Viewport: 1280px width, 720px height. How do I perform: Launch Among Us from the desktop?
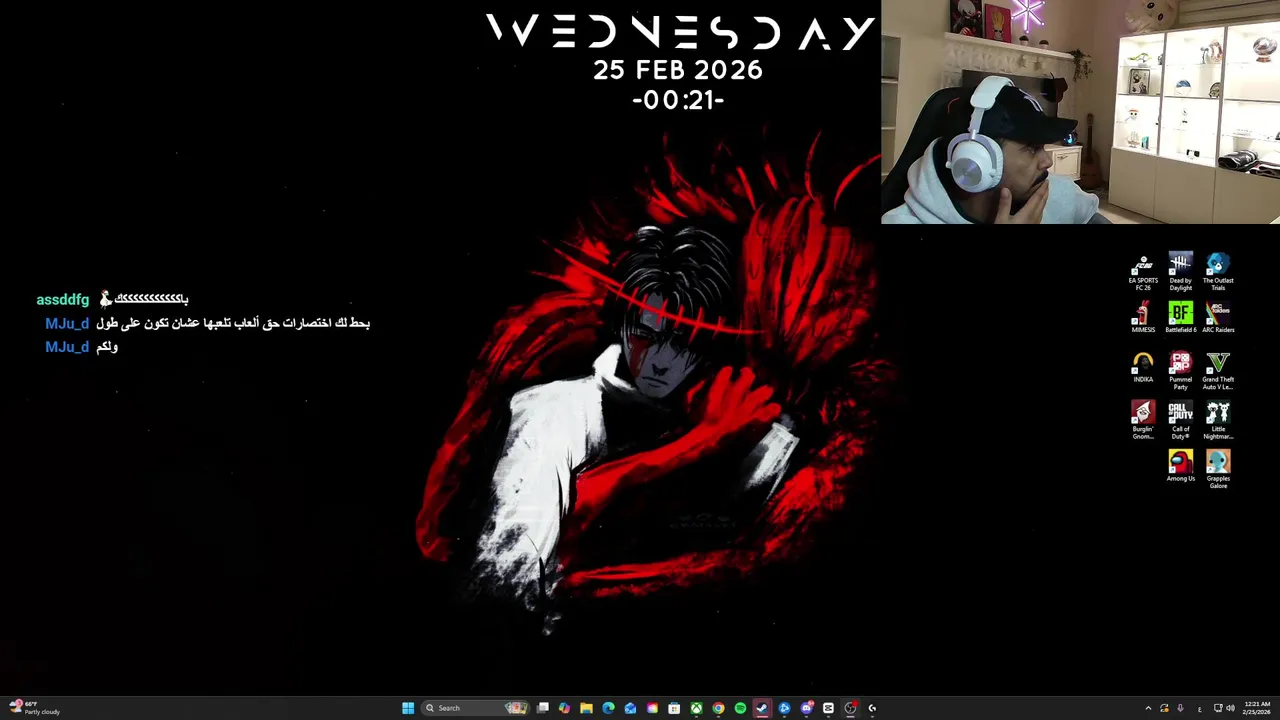1181,466
